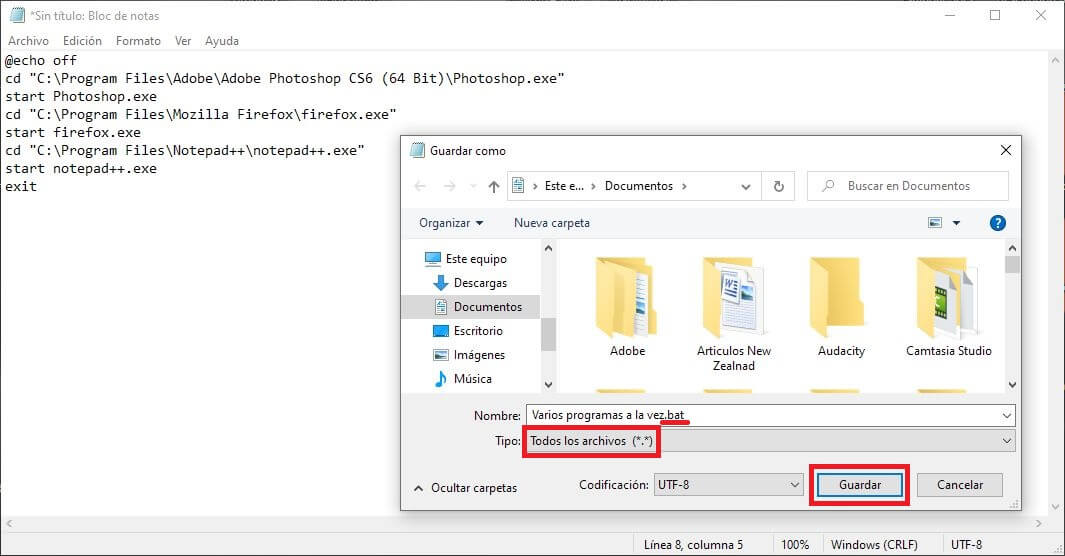Click the back navigation arrow in dialog
Image resolution: width=1065 pixels, height=556 pixels.
click(420, 186)
